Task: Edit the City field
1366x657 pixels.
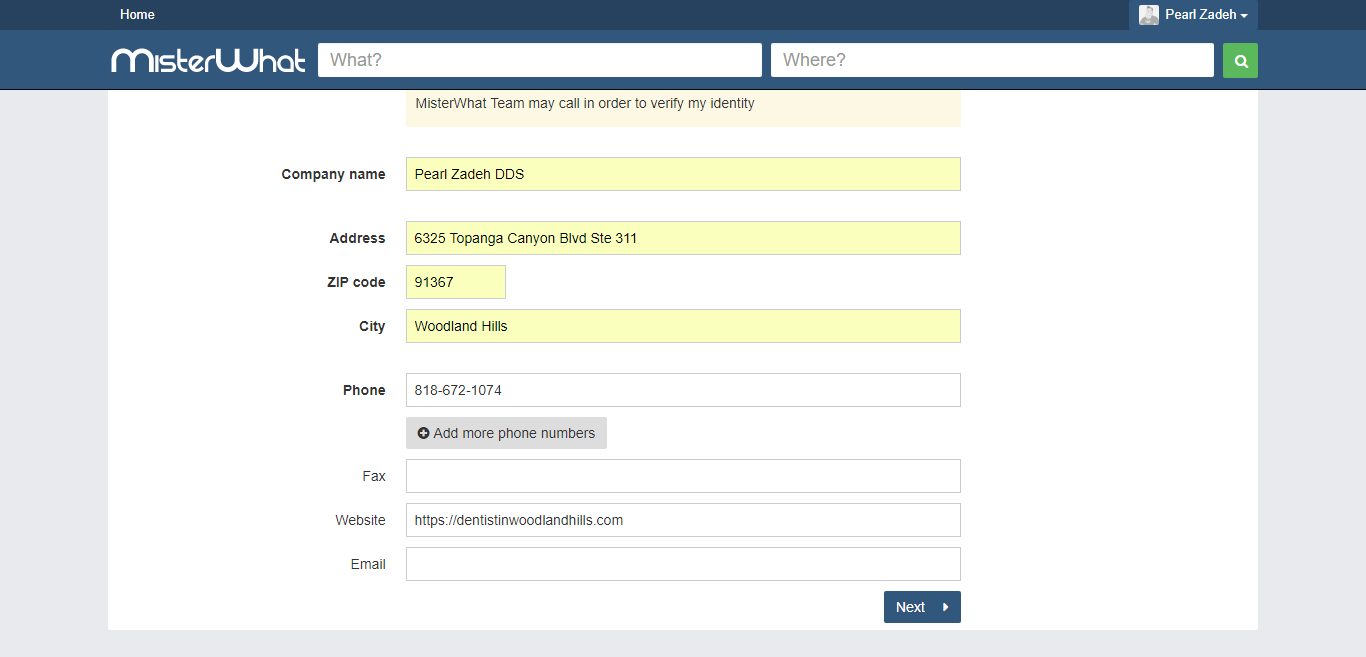Action: tap(683, 326)
